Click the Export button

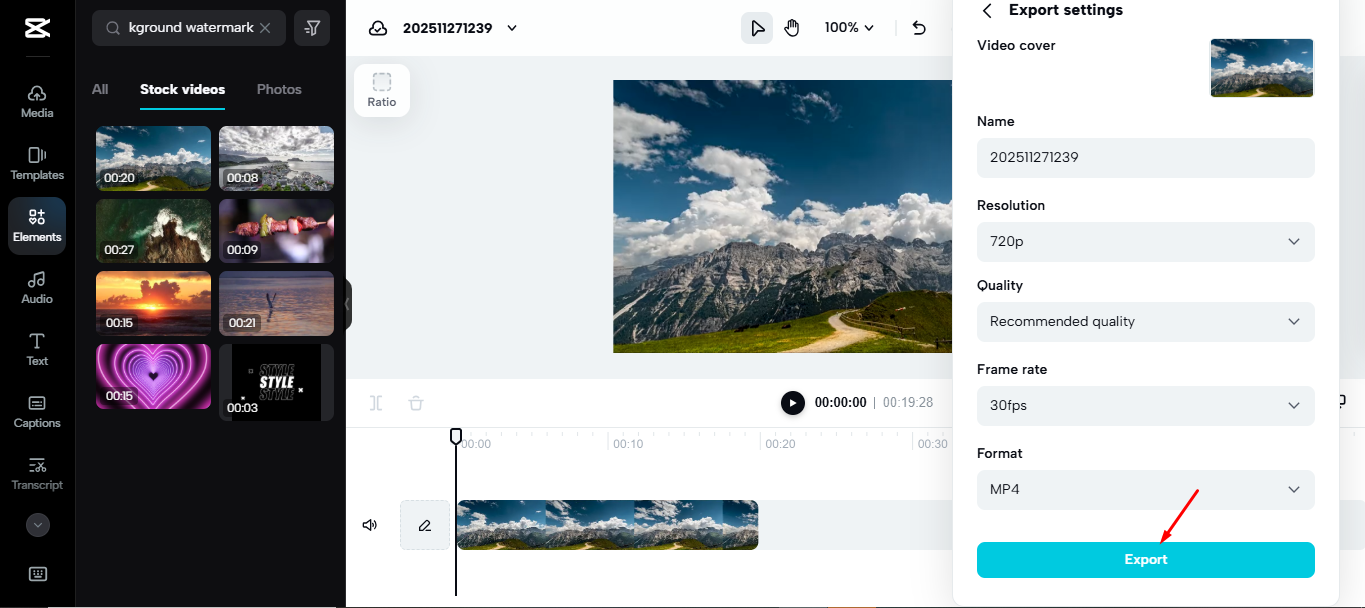click(1145, 559)
